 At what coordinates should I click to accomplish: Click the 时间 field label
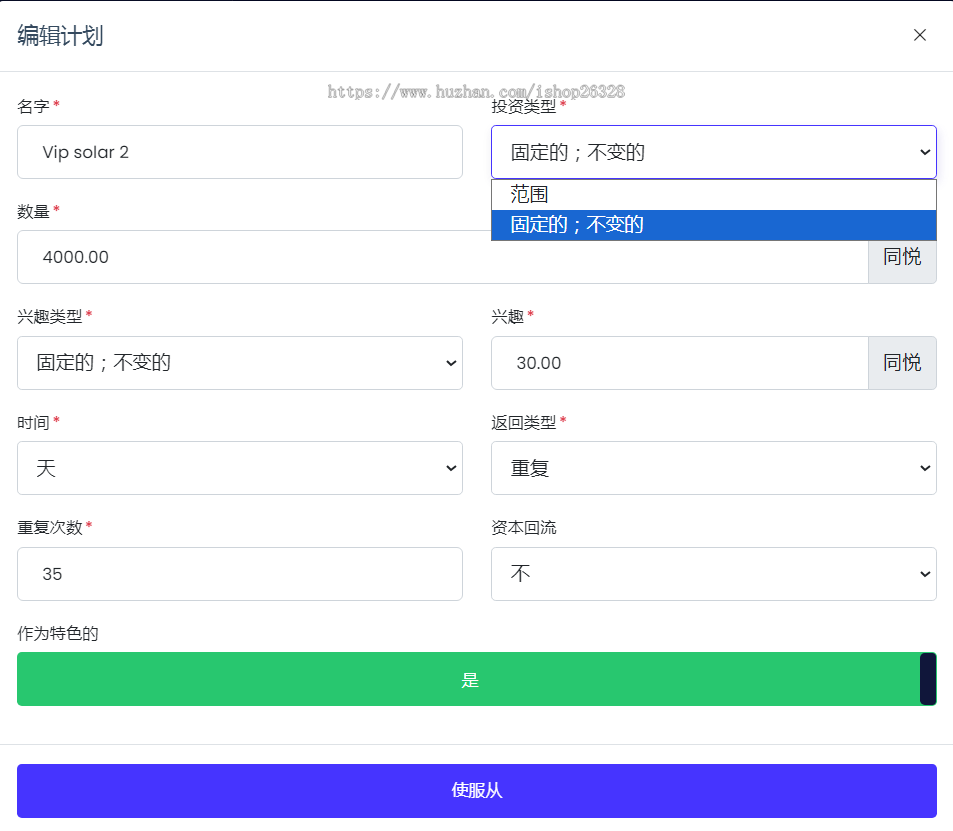tap(33, 422)
